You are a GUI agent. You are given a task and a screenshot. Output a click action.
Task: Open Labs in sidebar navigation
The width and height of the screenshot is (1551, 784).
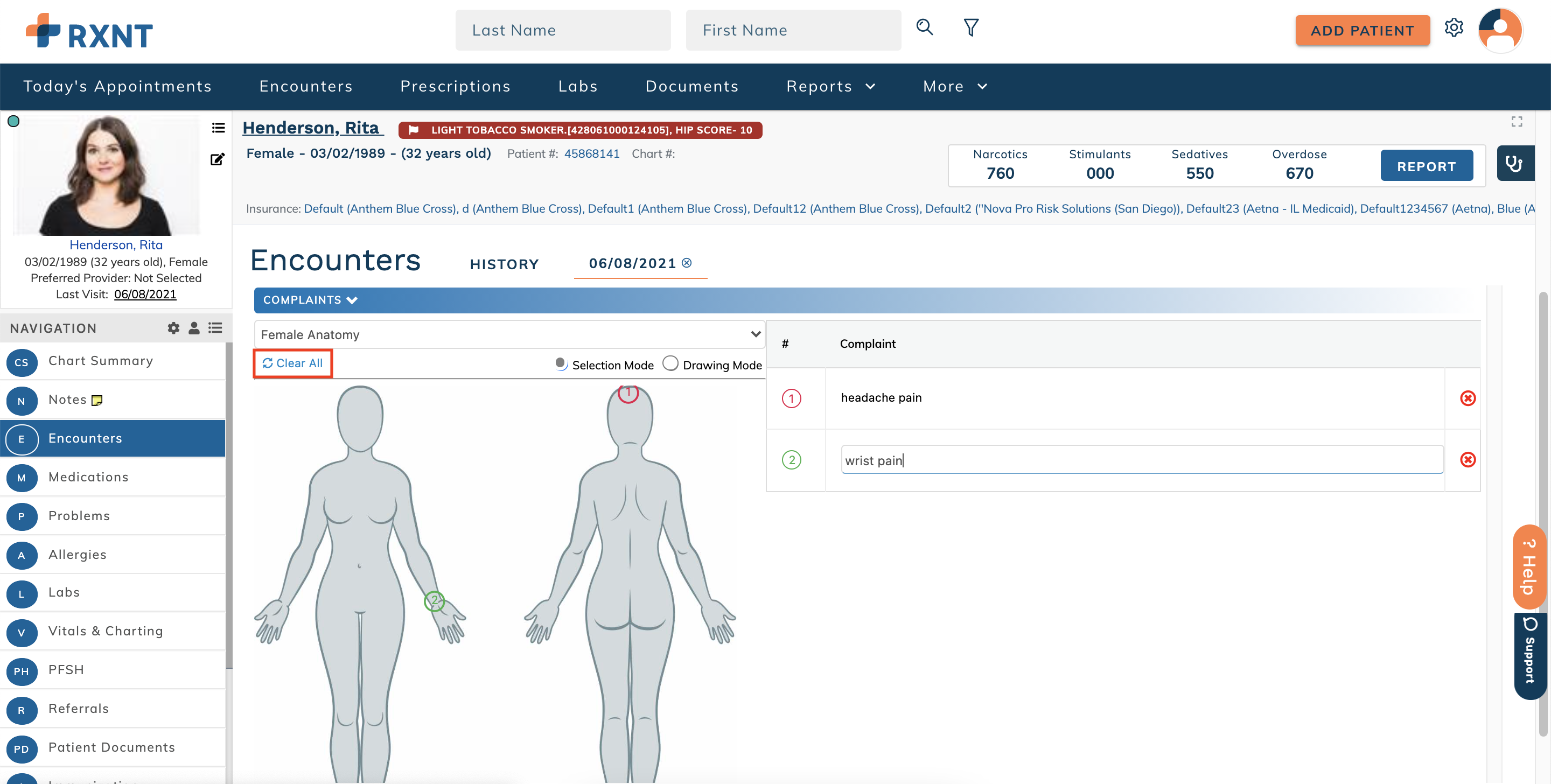113,593
